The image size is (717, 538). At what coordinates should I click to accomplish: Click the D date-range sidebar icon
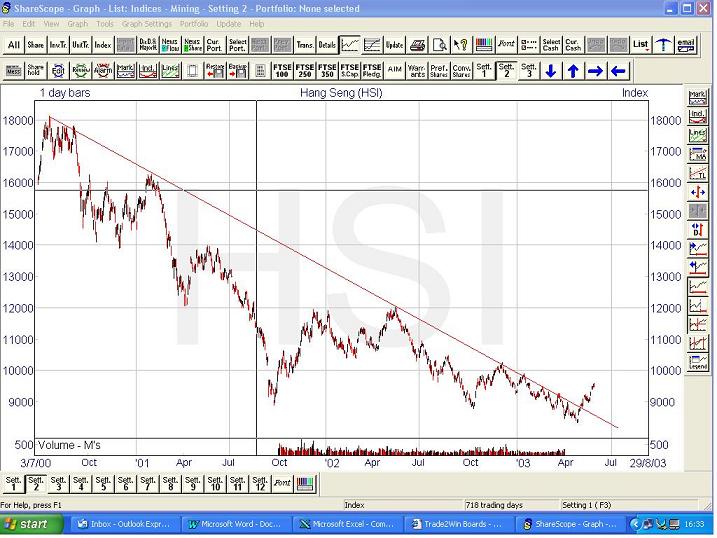click(x=698, y=230)
